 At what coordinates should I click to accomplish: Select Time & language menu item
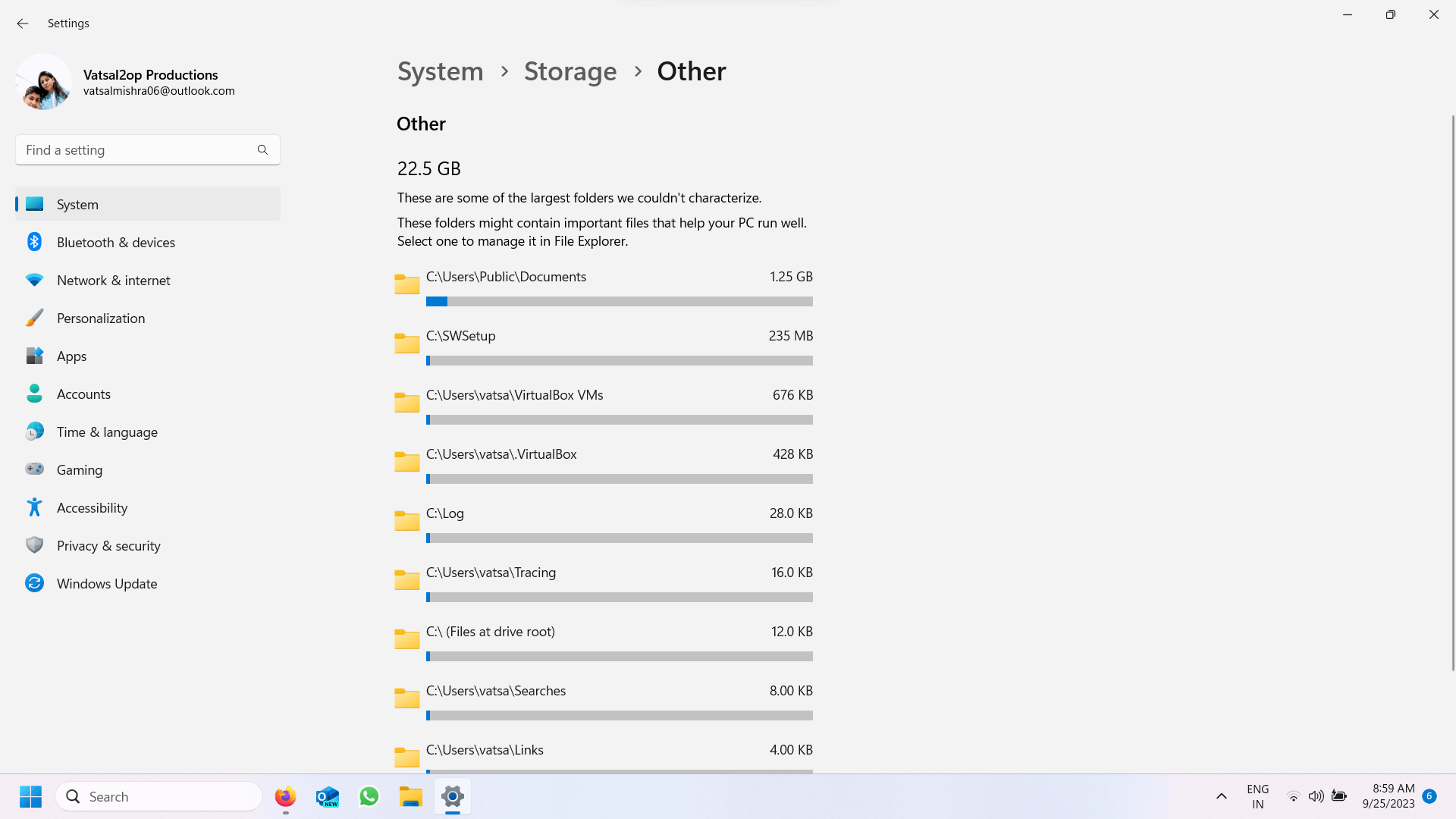point(107,431)
